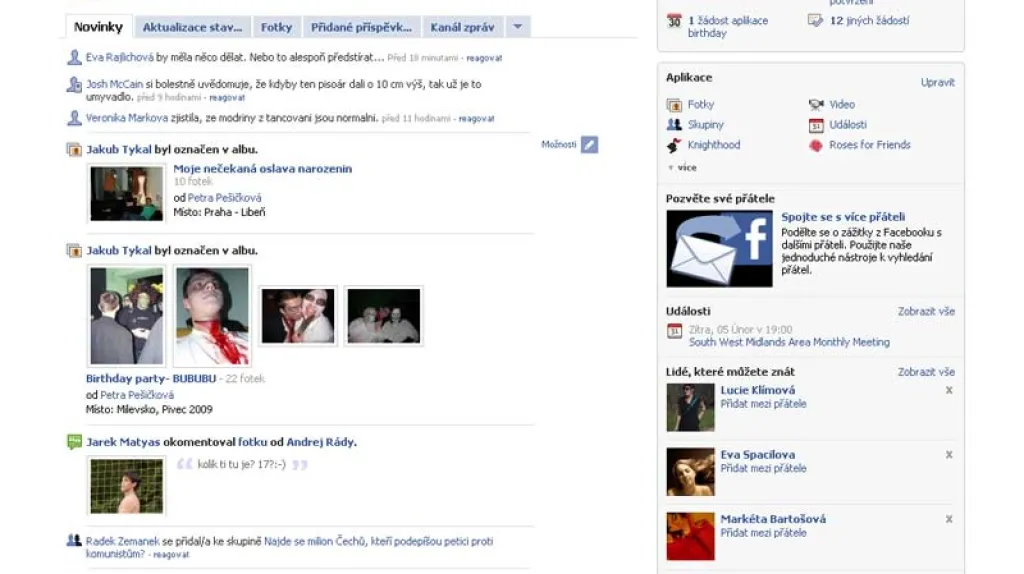The width and height of the screenshot is (1024, 574).
Task: Open Eva Spacilova's profile photo
Action: [x=690, y=471]
